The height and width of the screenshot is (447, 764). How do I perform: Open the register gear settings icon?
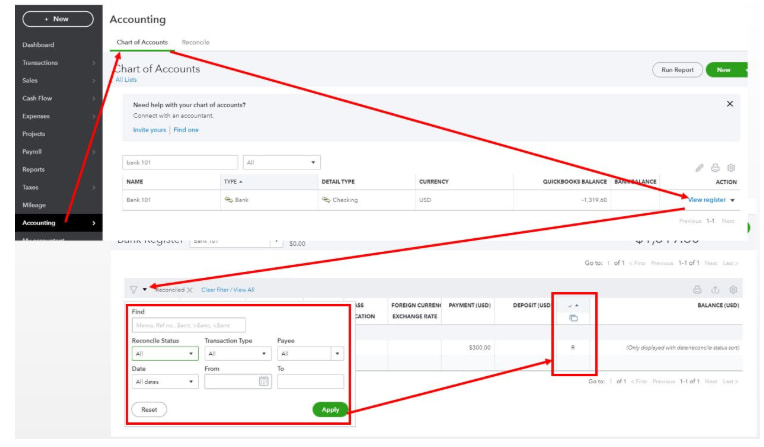(733, 290)
